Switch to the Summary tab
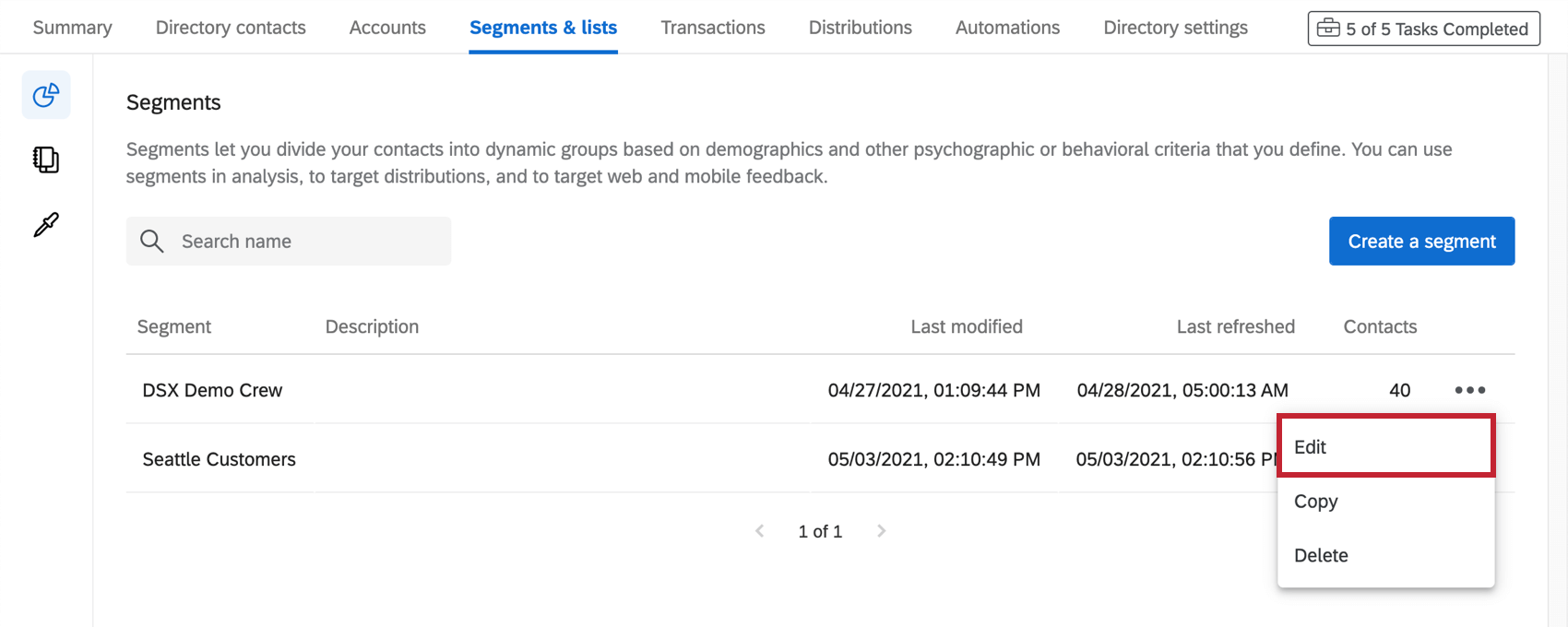 73,28
